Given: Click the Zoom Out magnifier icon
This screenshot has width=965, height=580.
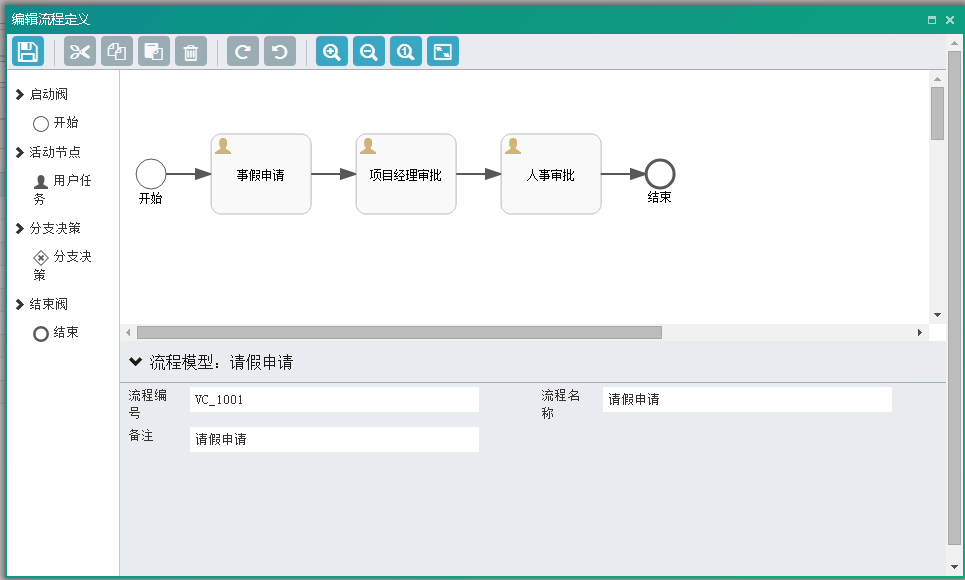Looking at the screenshot, I should coord(369,51).
